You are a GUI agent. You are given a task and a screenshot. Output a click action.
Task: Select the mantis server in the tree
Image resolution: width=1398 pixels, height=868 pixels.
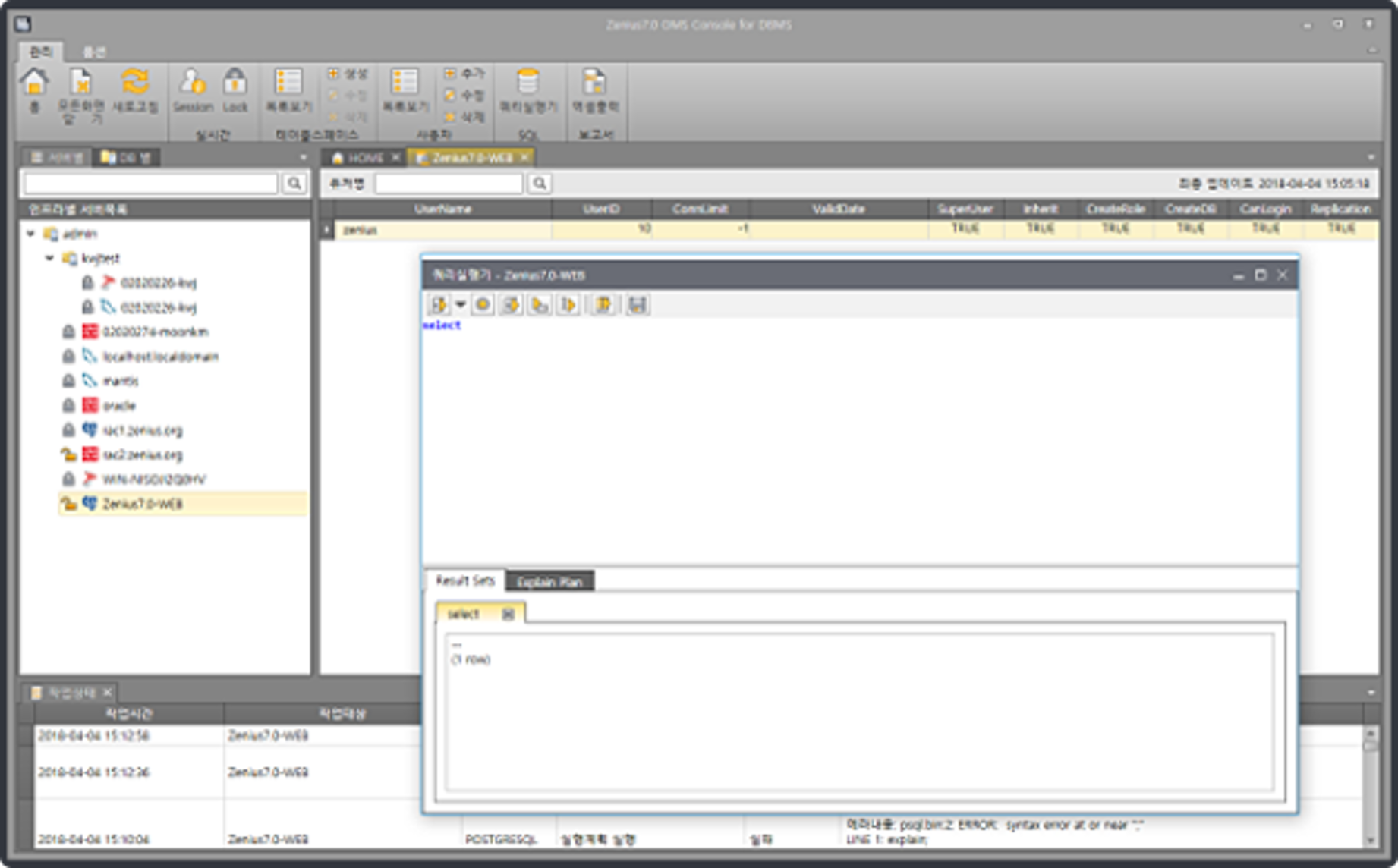pos(121,381)
